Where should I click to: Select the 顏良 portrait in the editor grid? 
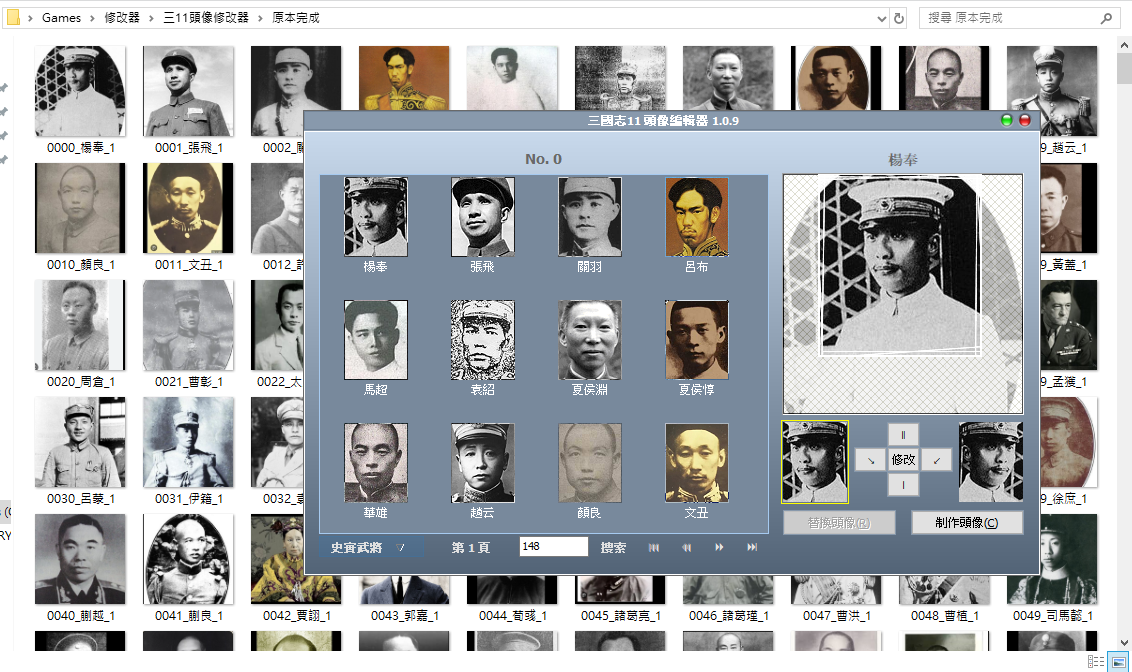click(x=590, y=463)
